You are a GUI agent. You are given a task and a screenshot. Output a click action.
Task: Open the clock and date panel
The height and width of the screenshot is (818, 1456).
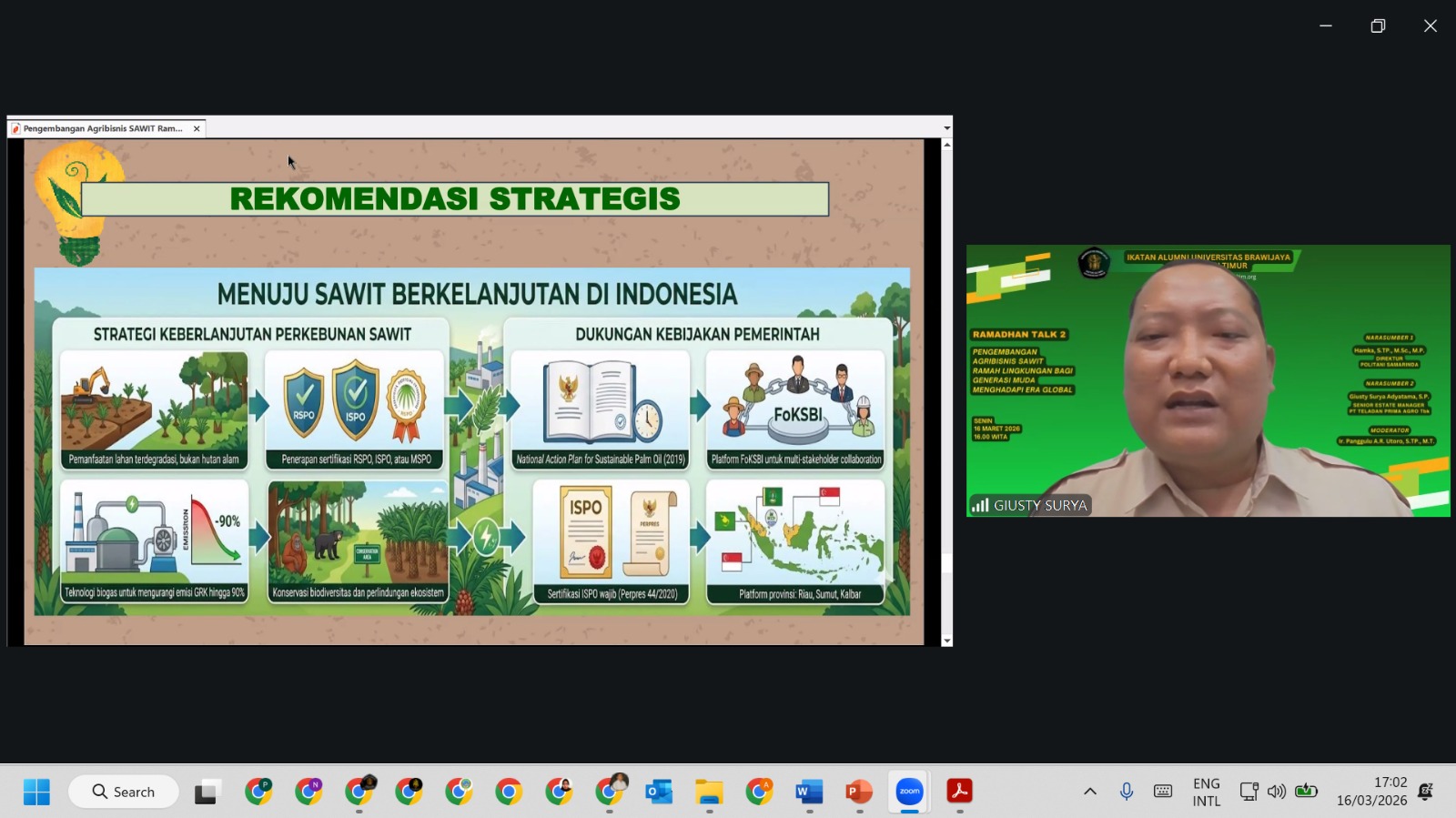1371,792
